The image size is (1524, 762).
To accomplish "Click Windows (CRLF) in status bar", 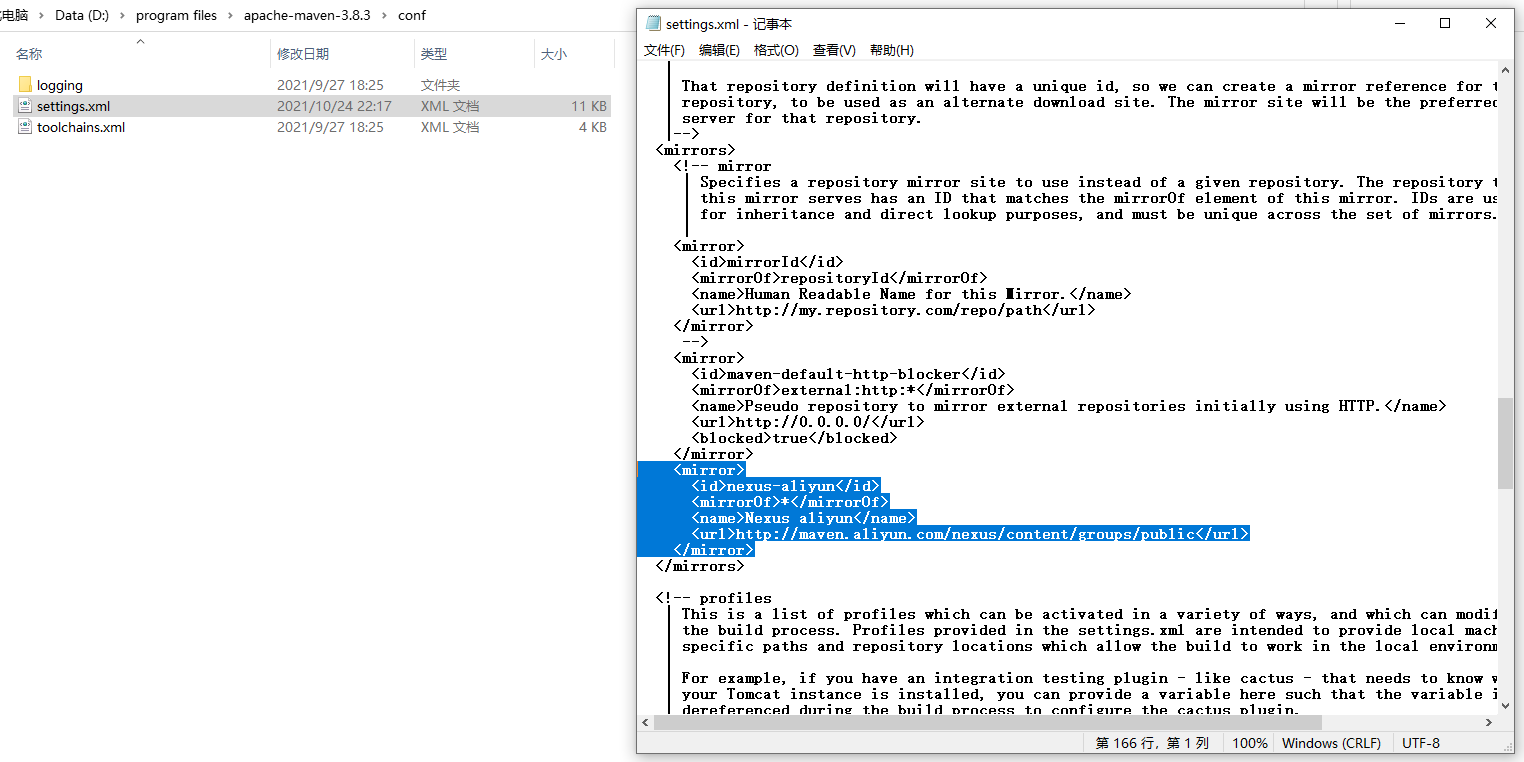I will point(1331,743).
